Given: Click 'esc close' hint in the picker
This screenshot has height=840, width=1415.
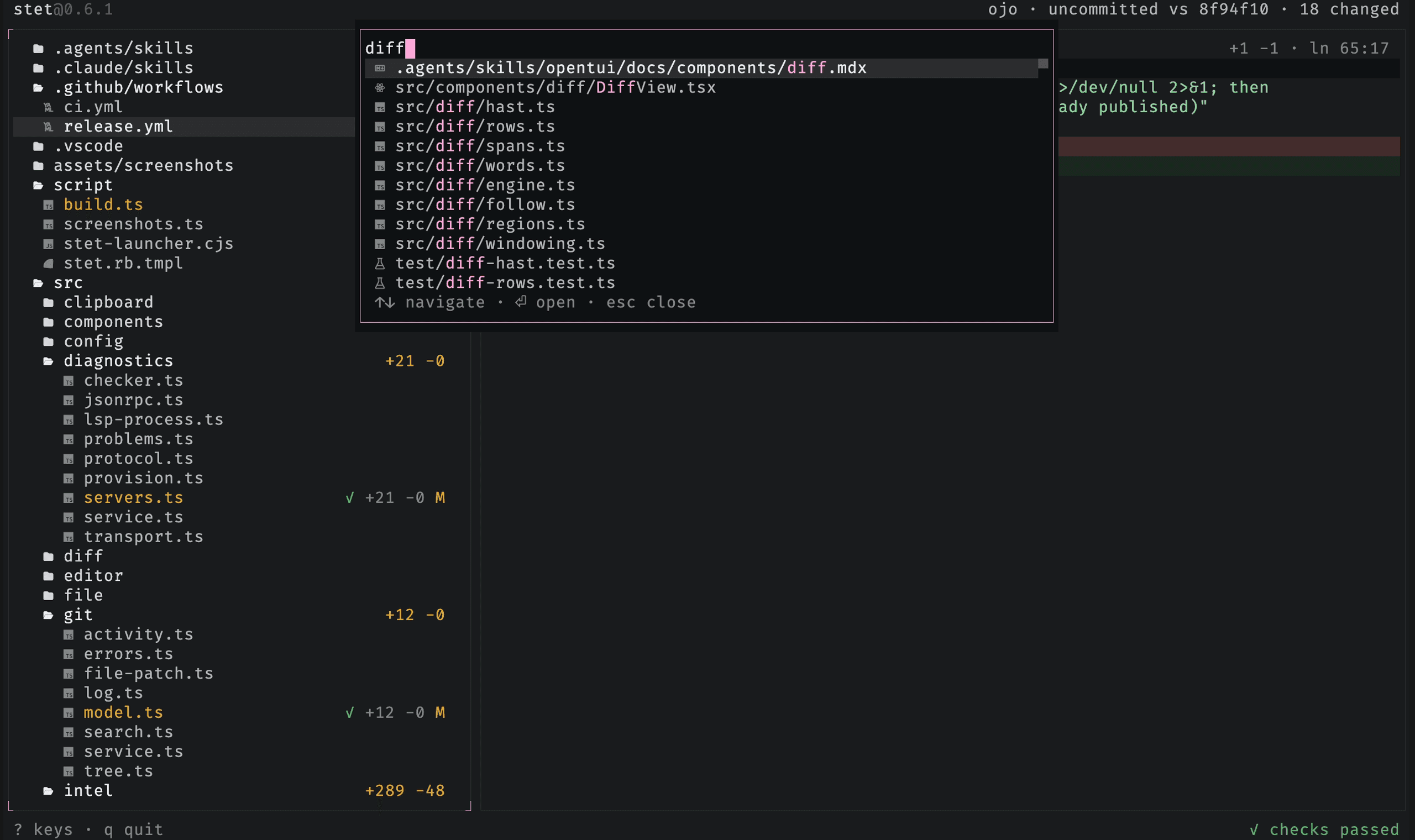Looking at the screenshot, I should (x=651, y=302).
